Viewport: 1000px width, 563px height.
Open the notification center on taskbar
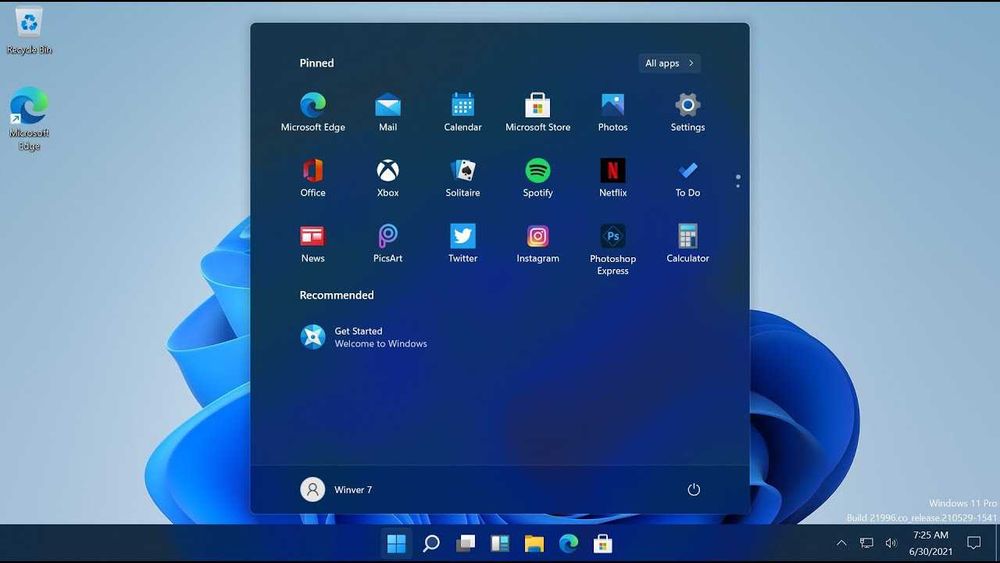click(x=973, y=543)
